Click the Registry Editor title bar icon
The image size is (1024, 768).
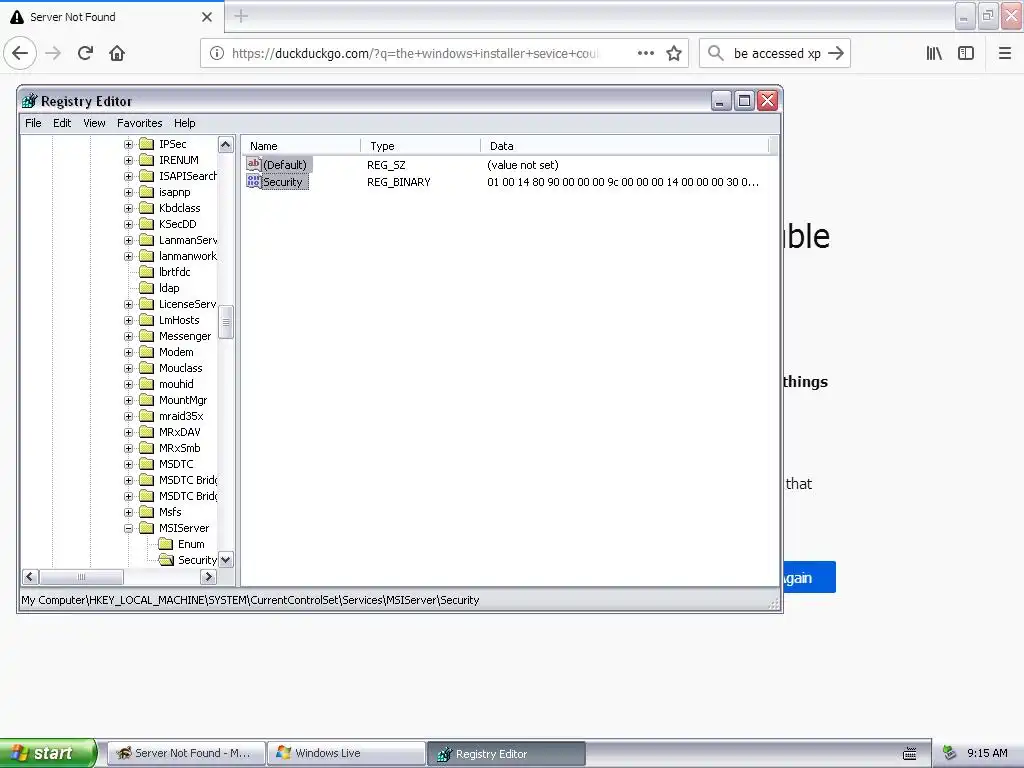pos(29,101)
